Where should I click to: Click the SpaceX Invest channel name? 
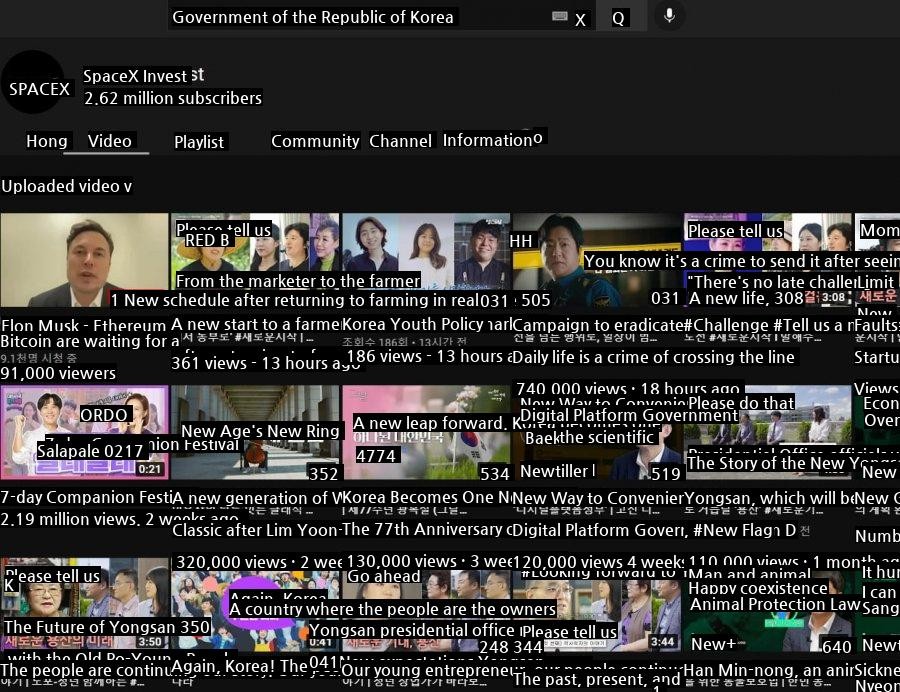pos(134,76)
